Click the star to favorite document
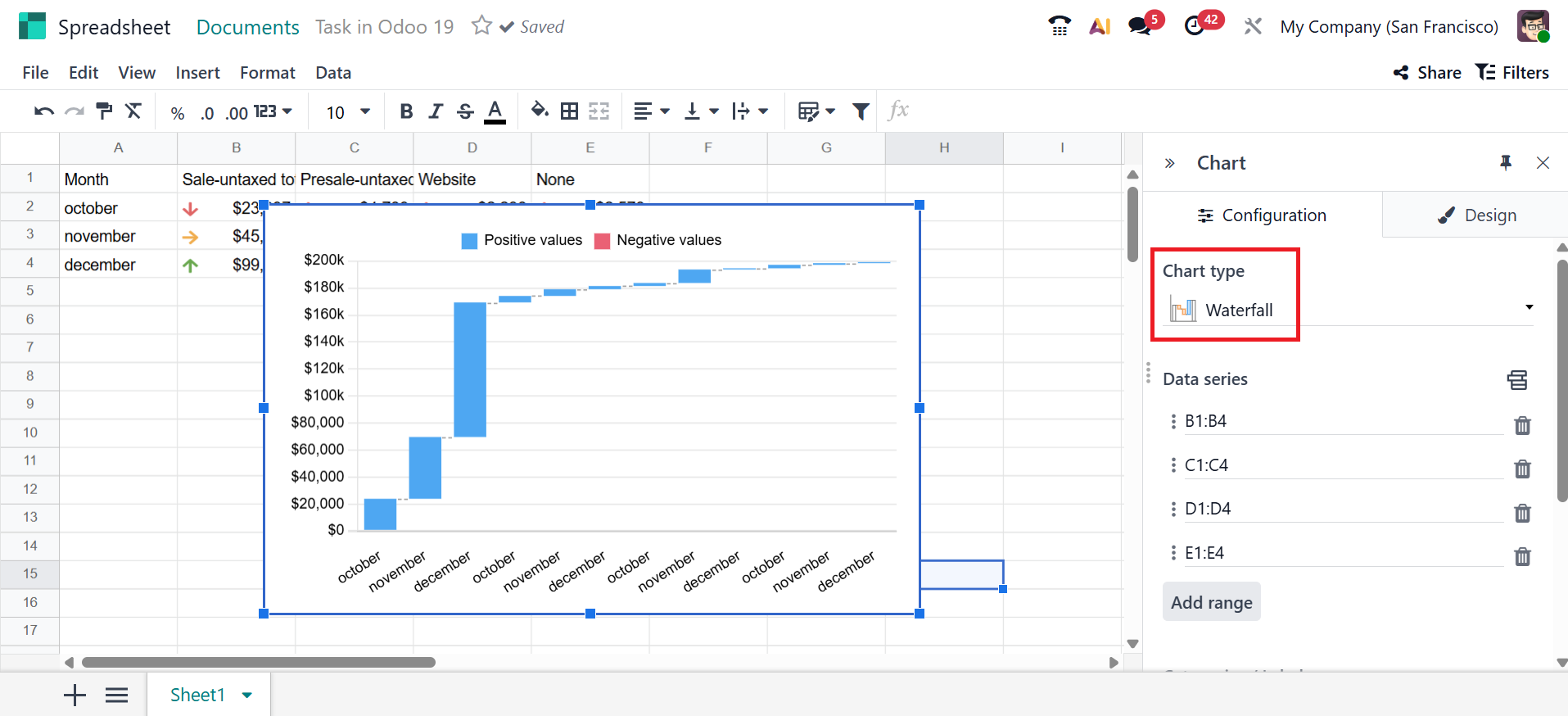This screenshot has height=716, width=1568. click(481, 26)
